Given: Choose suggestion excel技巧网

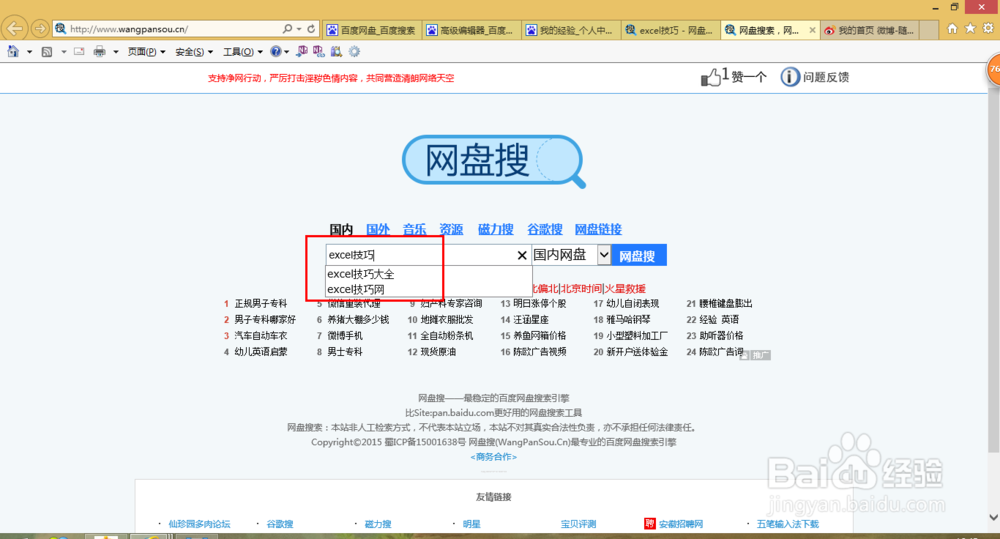Looking at the screenshot, I should (429, 289).
